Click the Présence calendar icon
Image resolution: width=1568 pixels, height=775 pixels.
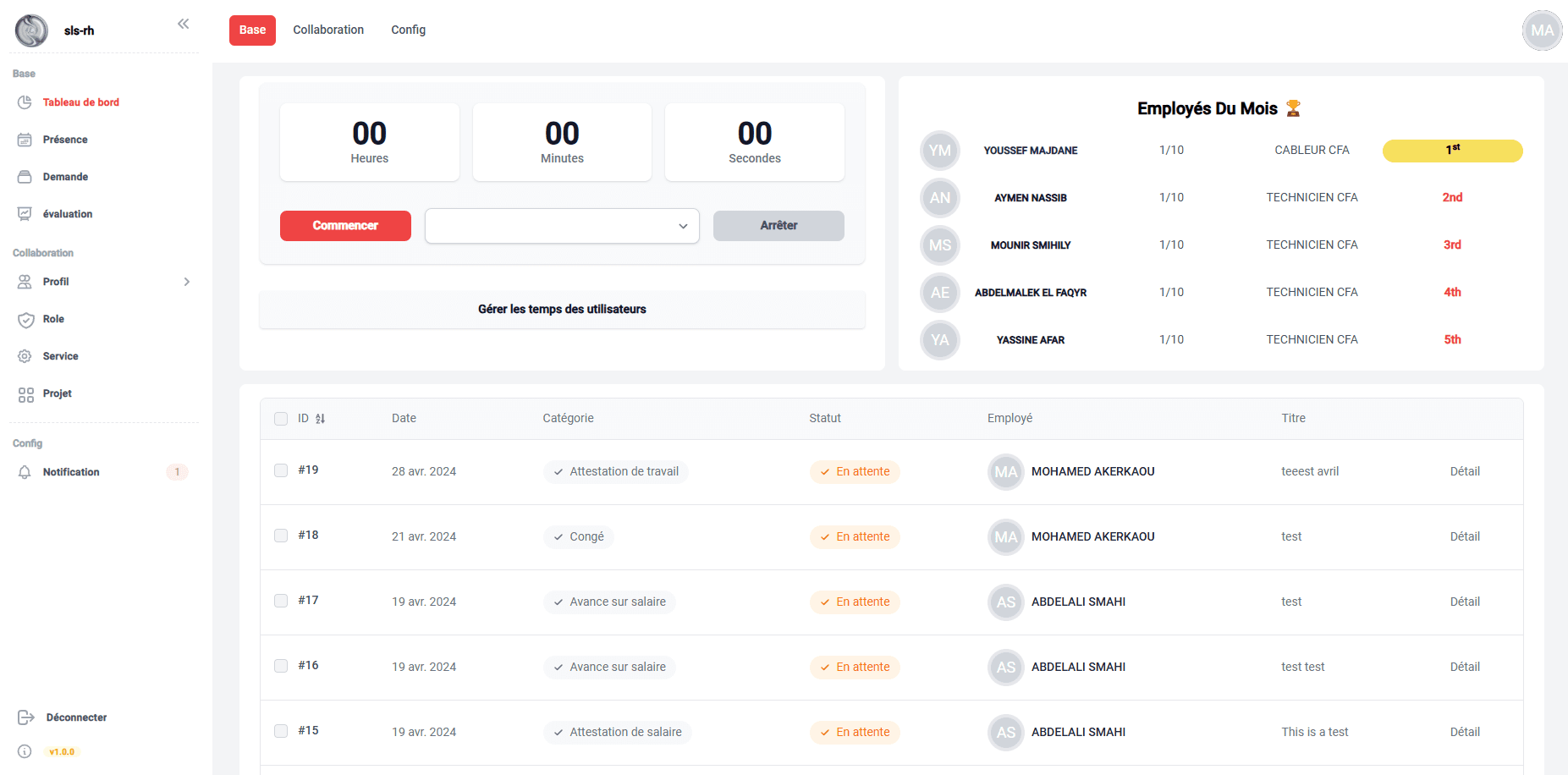tap(25, 140)
